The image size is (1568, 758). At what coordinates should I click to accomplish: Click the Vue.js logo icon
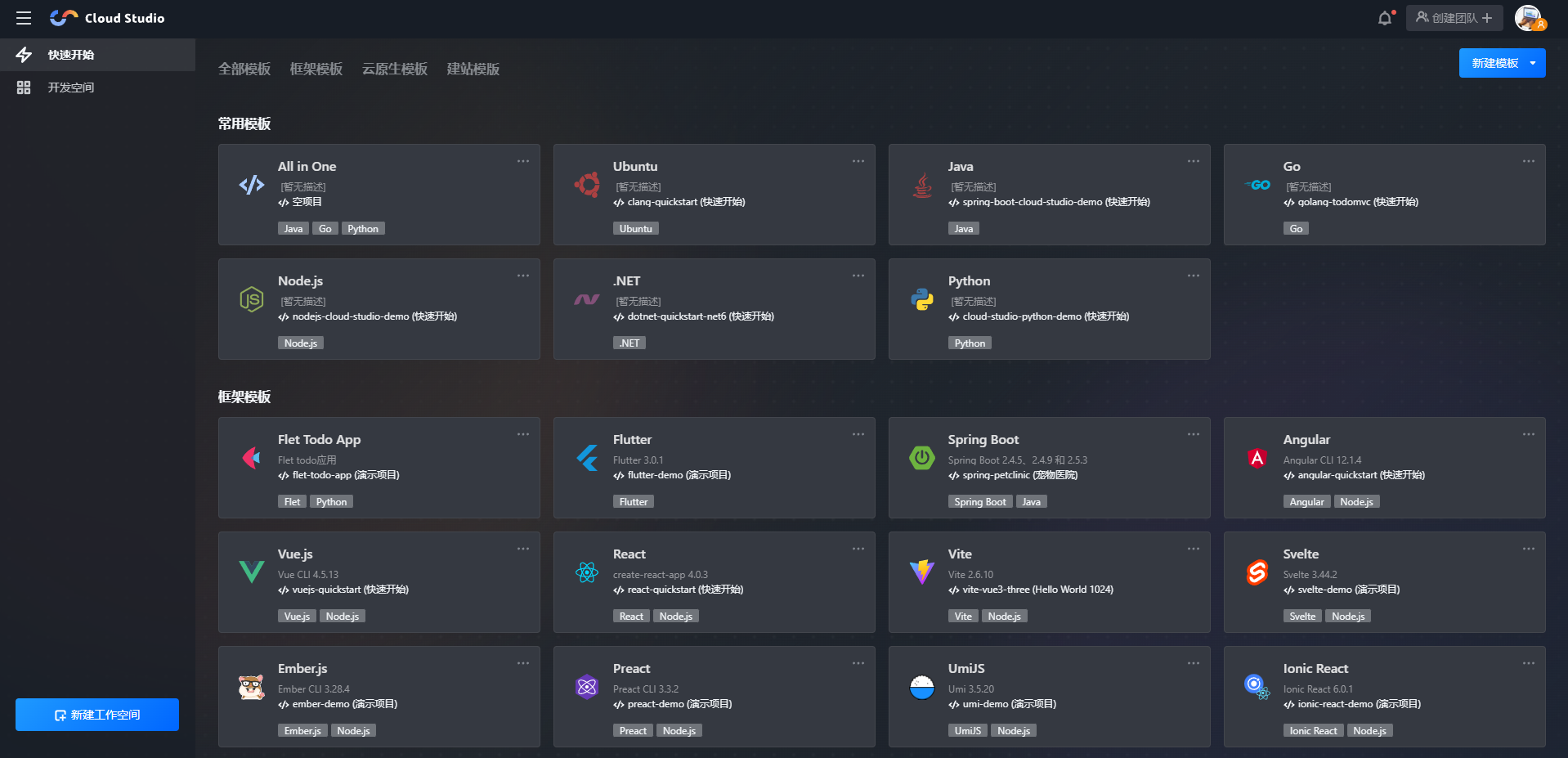252,572
